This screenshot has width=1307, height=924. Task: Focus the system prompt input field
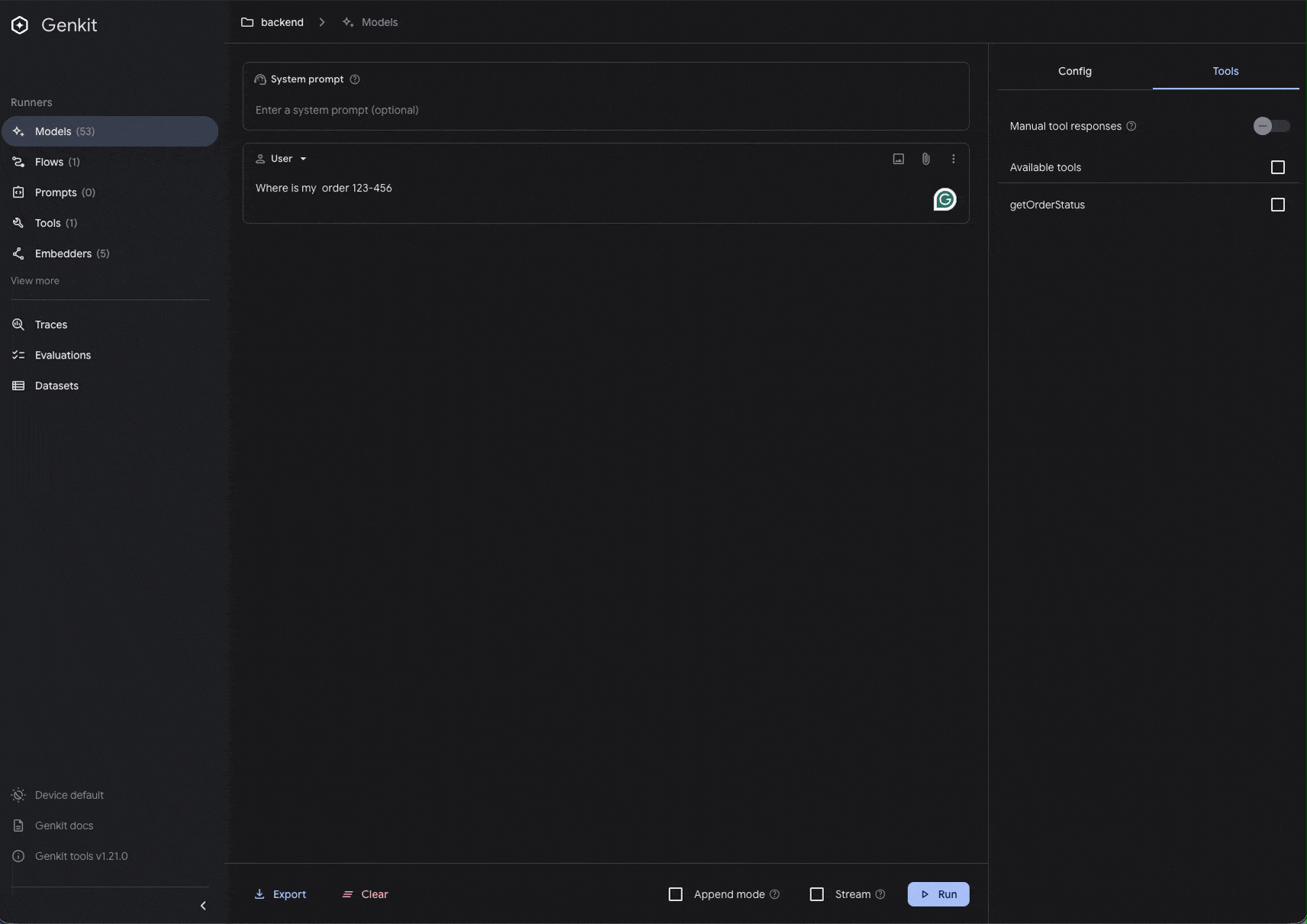point(606,110)
